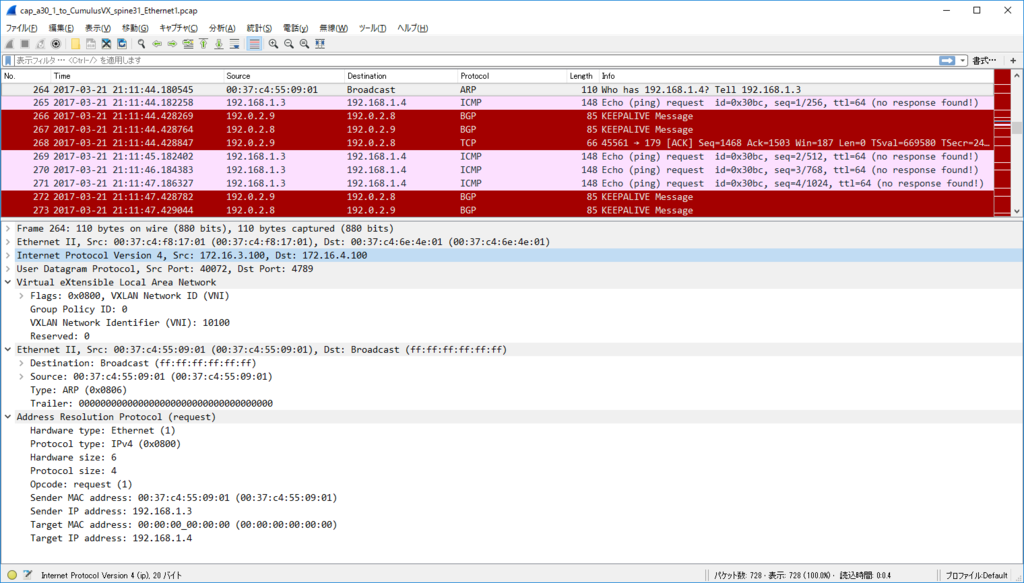The image size is (1024, 583).
Task: Open the display filter history dropdown
Action: [x=963, y=60]
